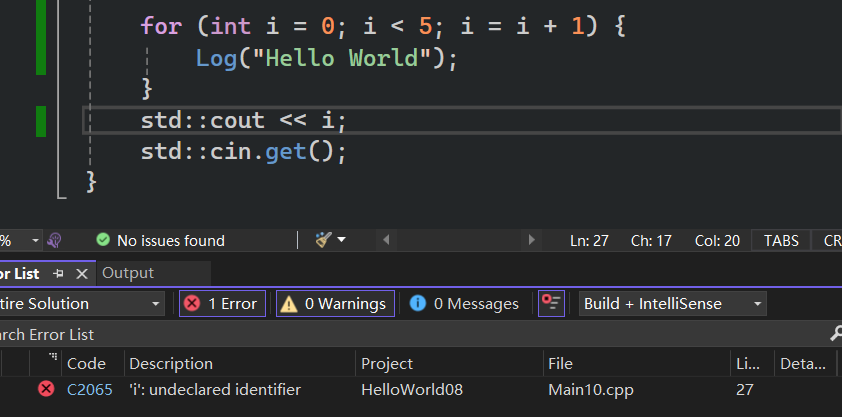Click the search magnifier icon
Image resolution: width=842 pixels, height=417 pixels.
tap(835, 334)
